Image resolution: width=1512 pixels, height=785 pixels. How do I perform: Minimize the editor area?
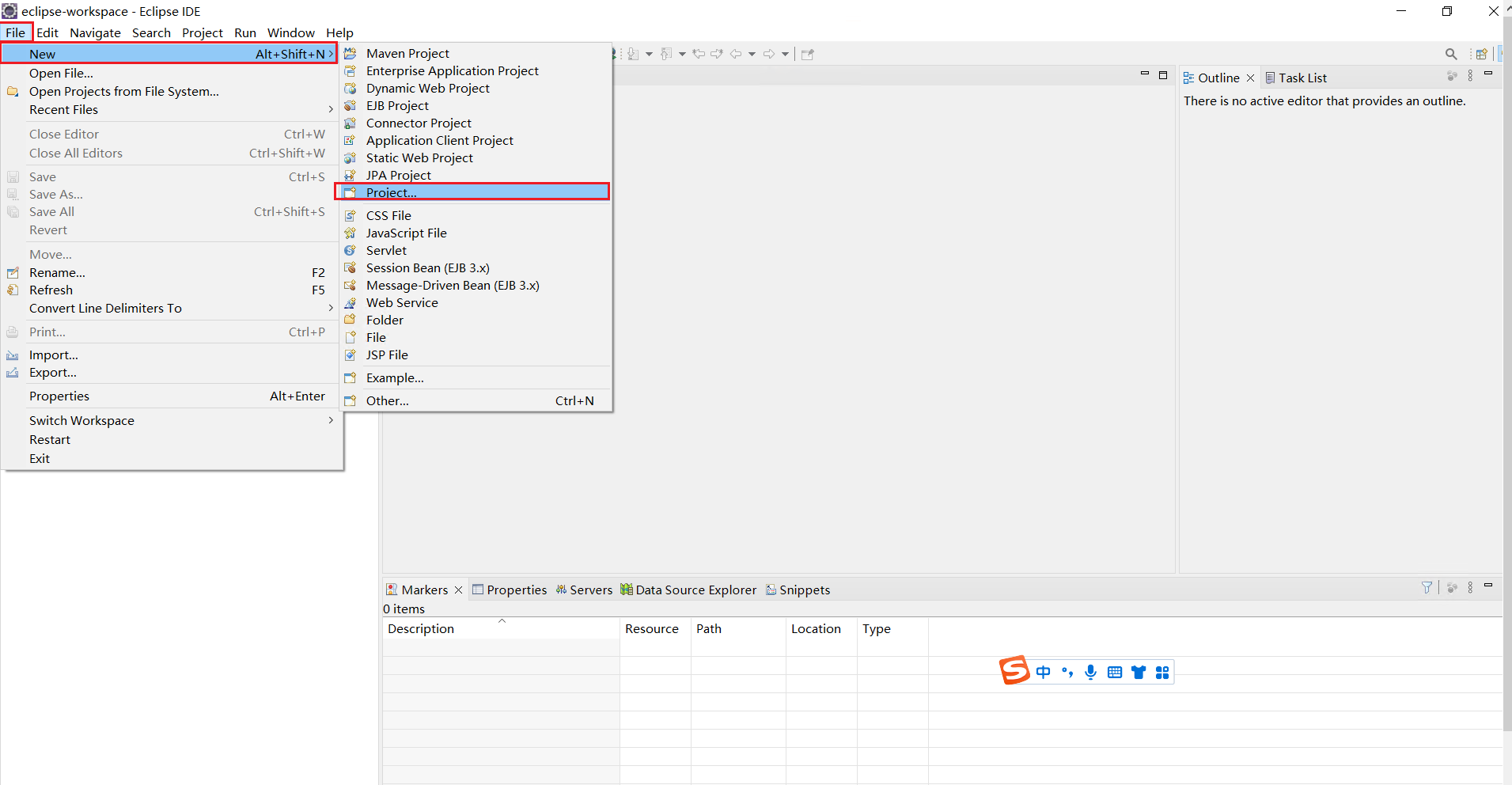coord(1144,74)
